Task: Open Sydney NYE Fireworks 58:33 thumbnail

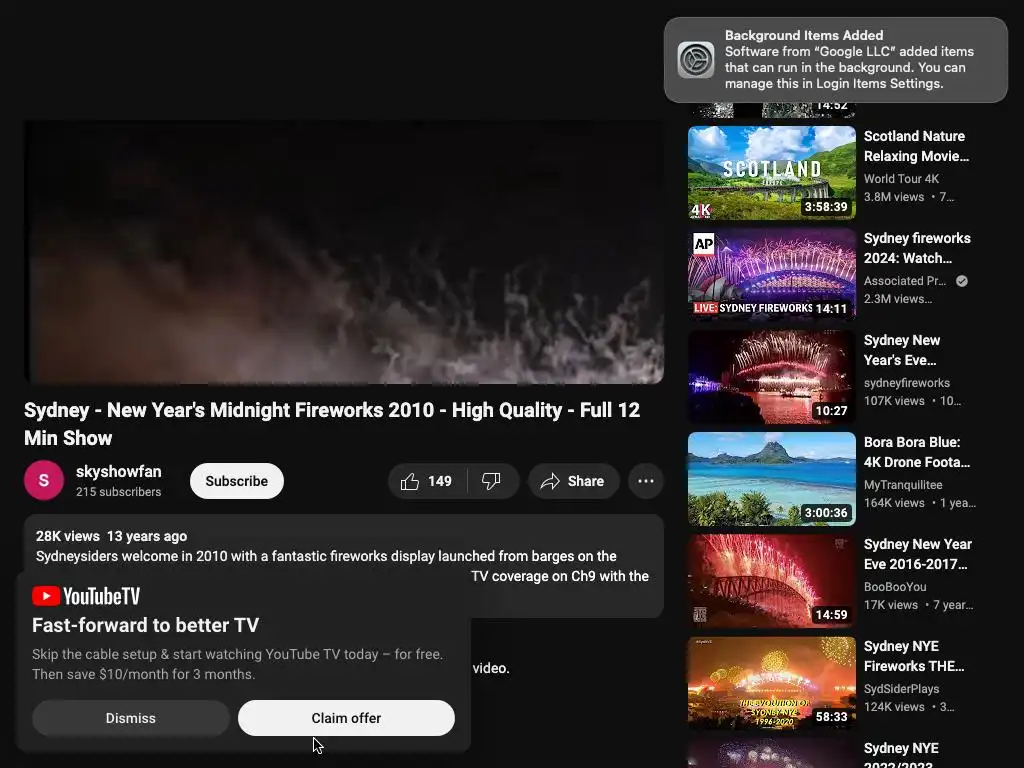Action: point(771,683)
